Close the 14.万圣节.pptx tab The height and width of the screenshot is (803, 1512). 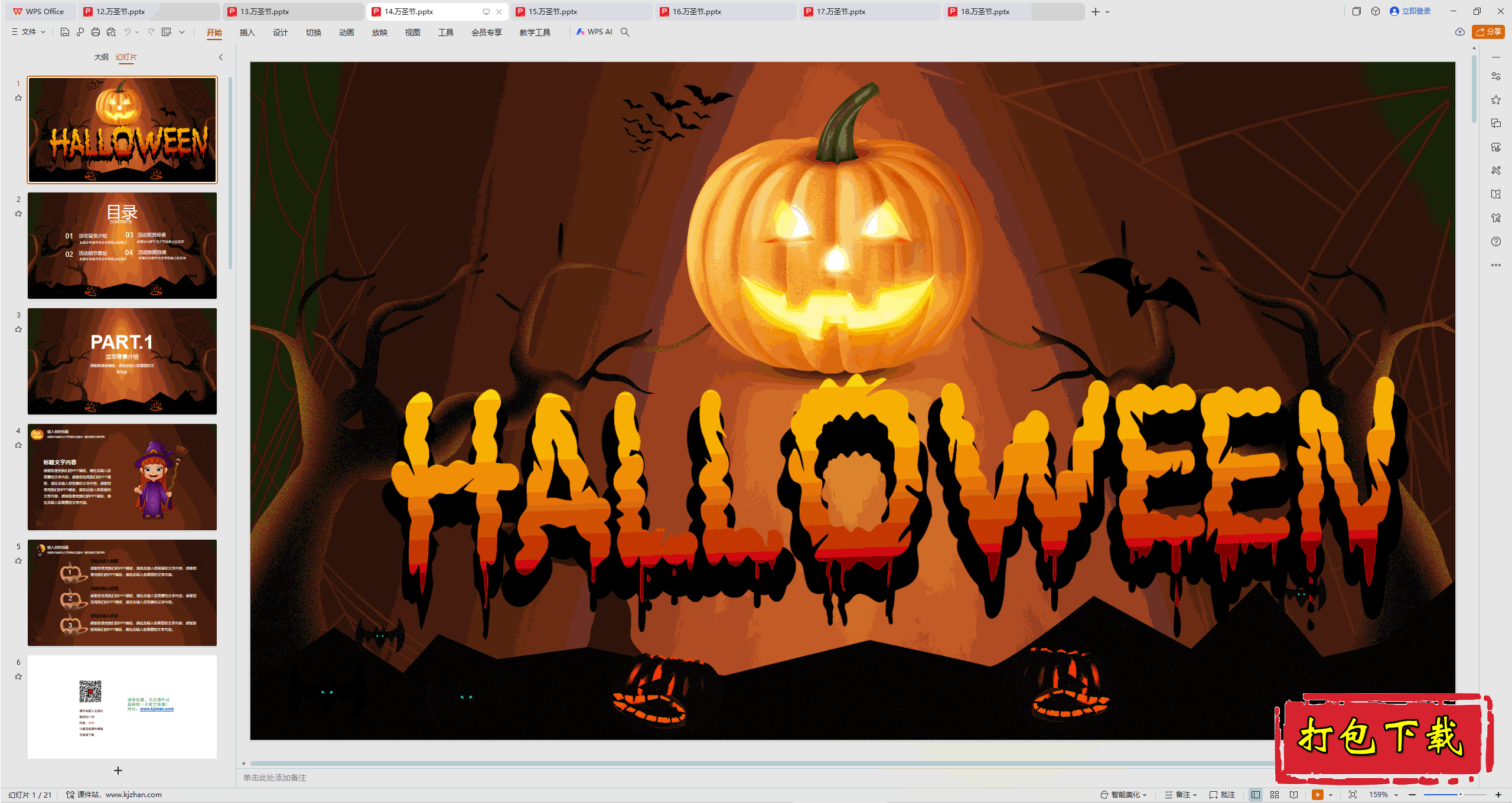[x=499, y=12]
